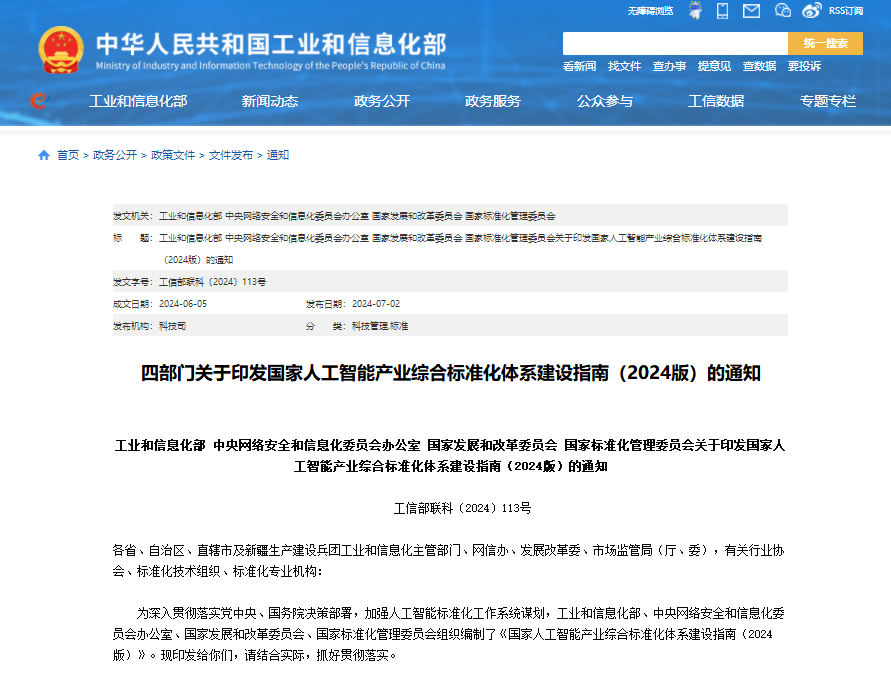Go to 通知 in the breadcrumb
This screenshot has height=679, width=891.
[x=278, y=155]
